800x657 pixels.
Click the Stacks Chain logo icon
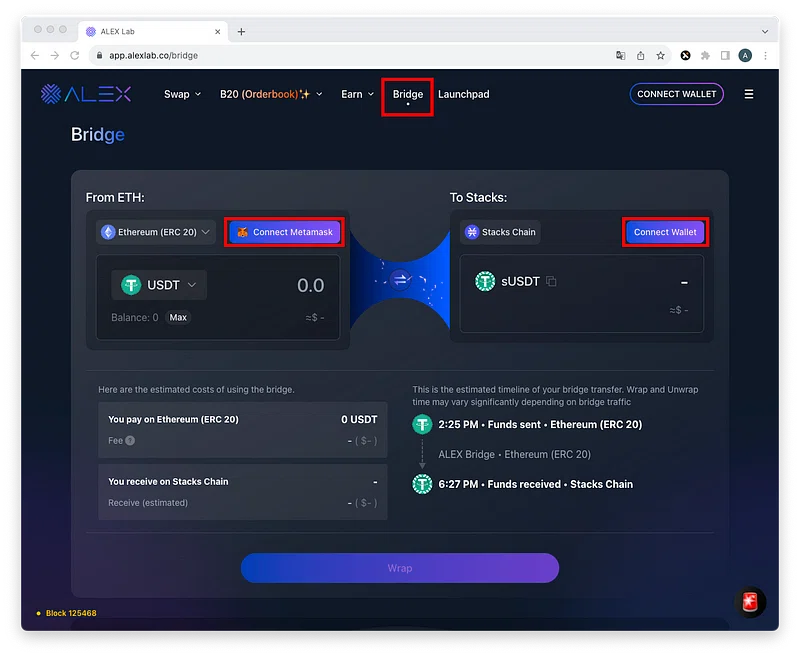tap(472, 232)
